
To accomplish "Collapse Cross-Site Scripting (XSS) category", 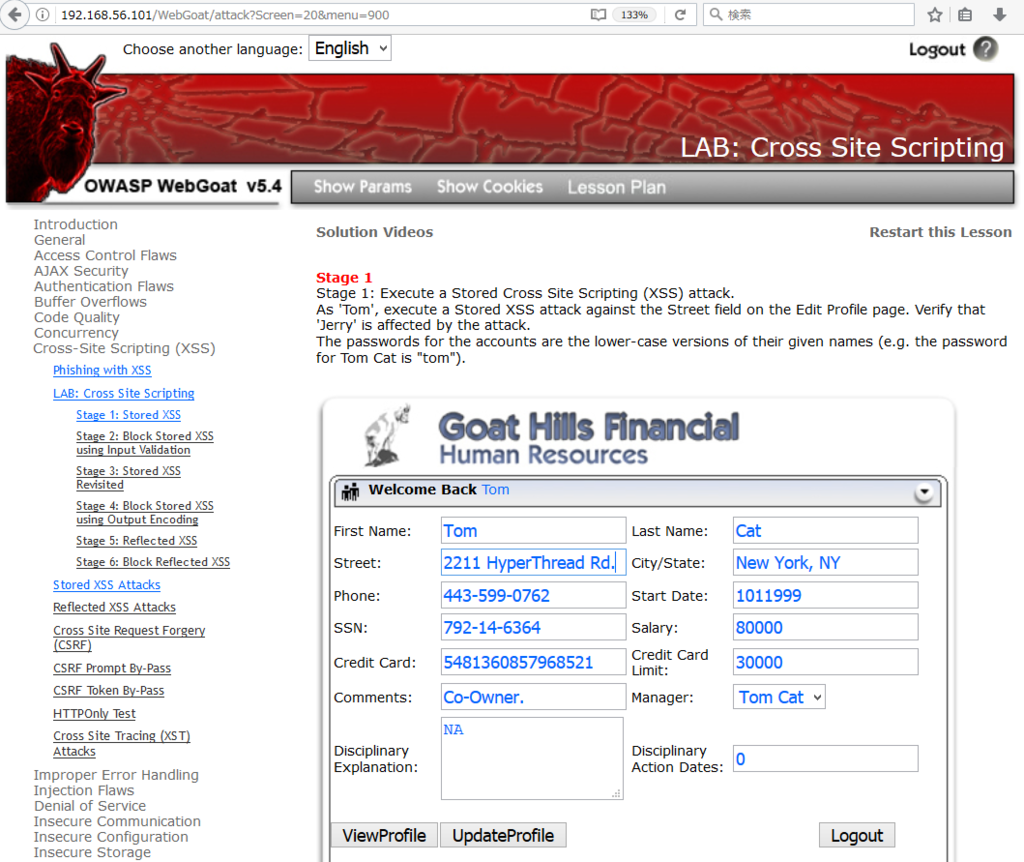I will 124,349.
